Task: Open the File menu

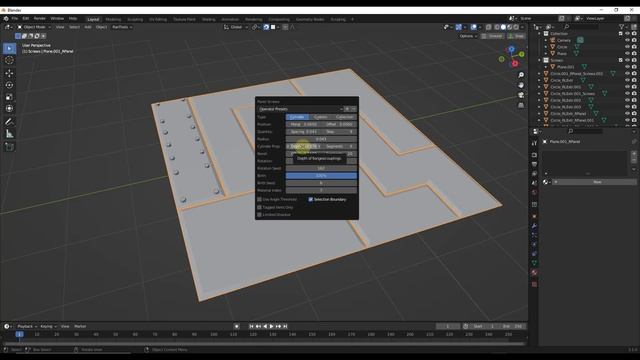Action: tap(15, 19)
